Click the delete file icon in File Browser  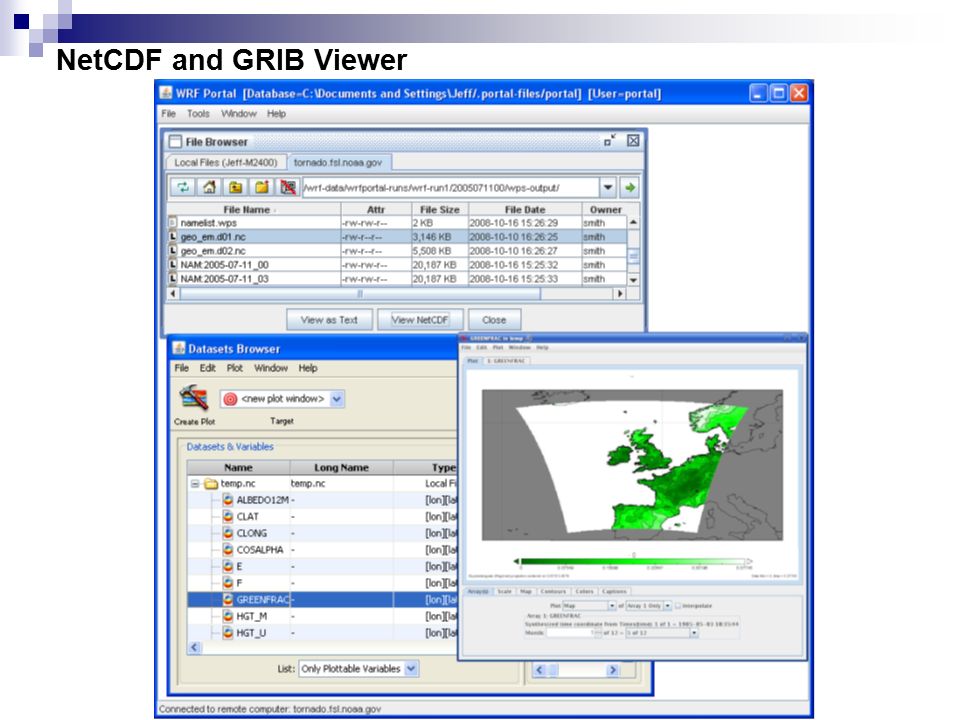[x=288, y=187]
